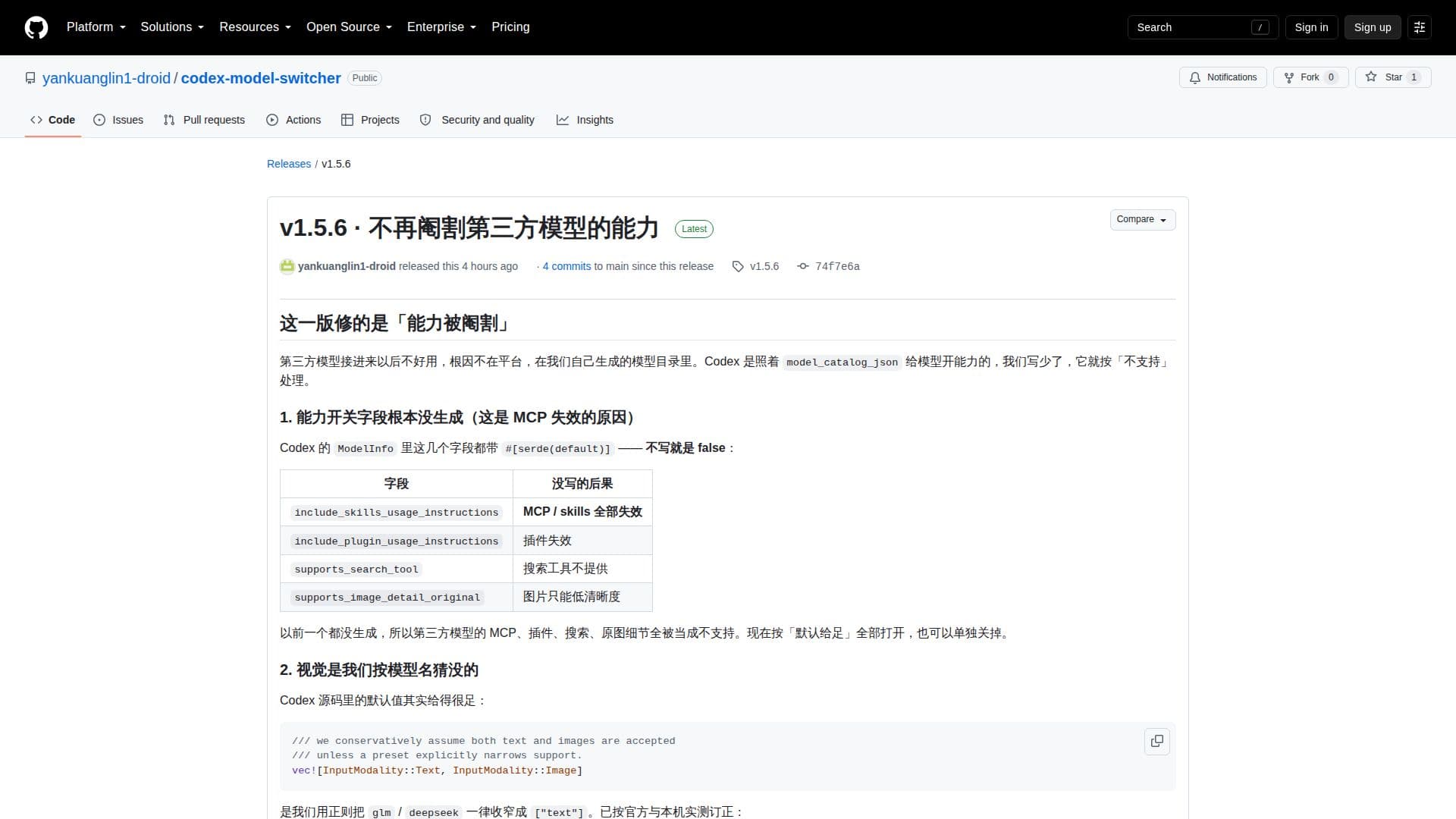
Task: Click the Star count badge
Action: (x=1414, y=77)
